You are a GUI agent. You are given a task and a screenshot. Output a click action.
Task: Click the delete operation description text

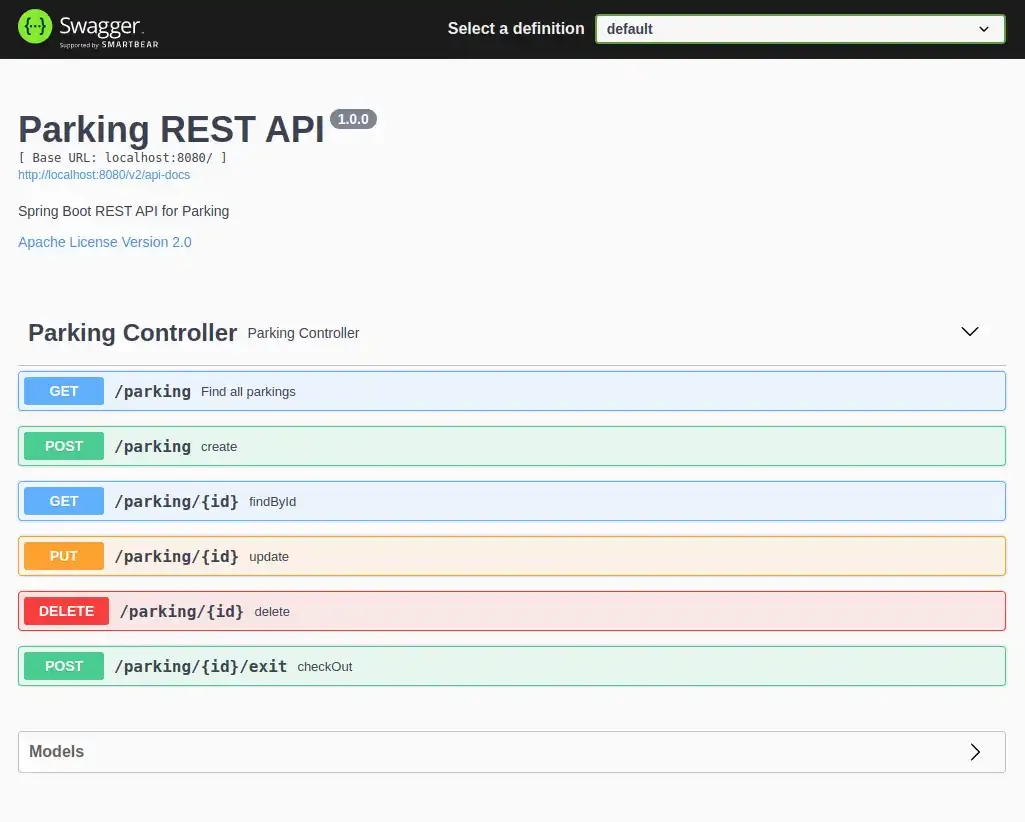click(x=272, y=612)
